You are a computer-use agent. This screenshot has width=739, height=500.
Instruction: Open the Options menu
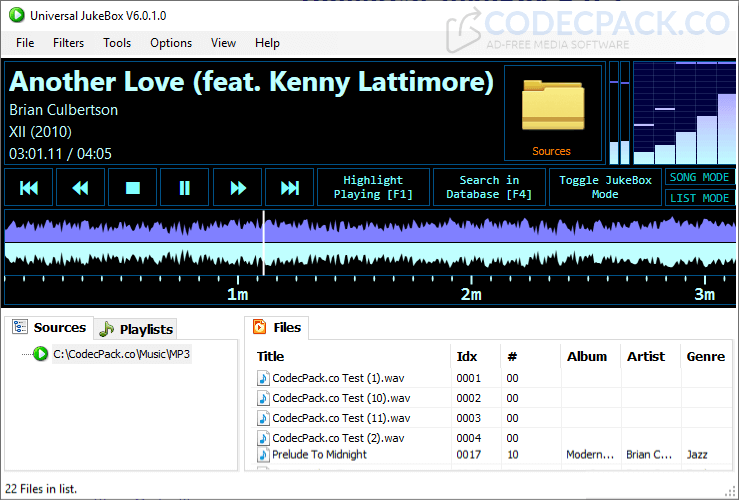171,43
